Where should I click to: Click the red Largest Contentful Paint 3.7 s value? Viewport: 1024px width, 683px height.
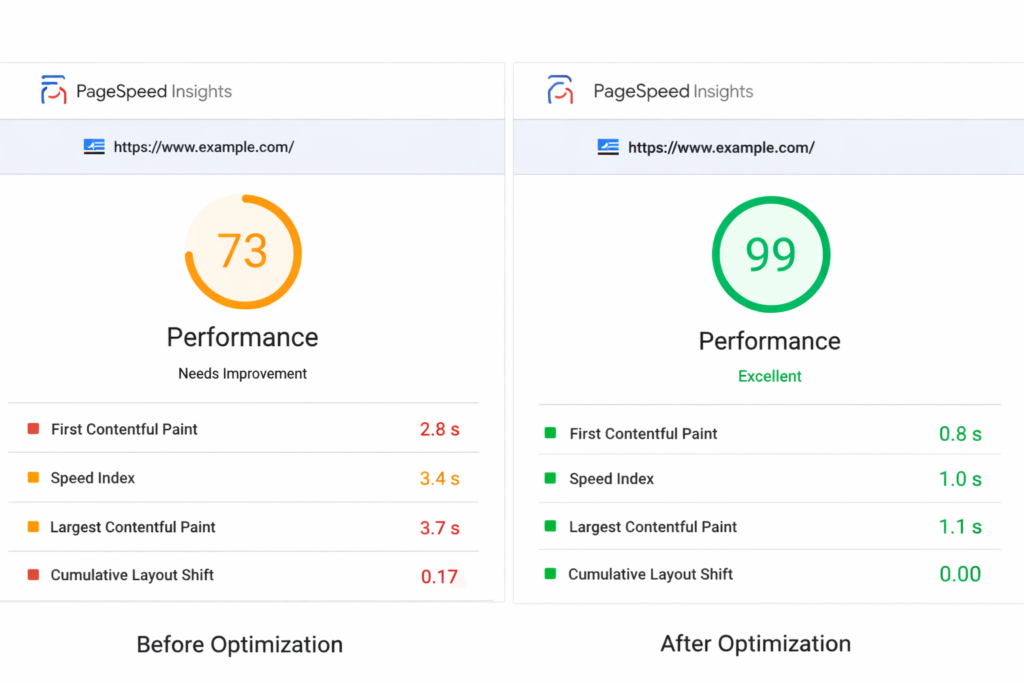(439, 527)
